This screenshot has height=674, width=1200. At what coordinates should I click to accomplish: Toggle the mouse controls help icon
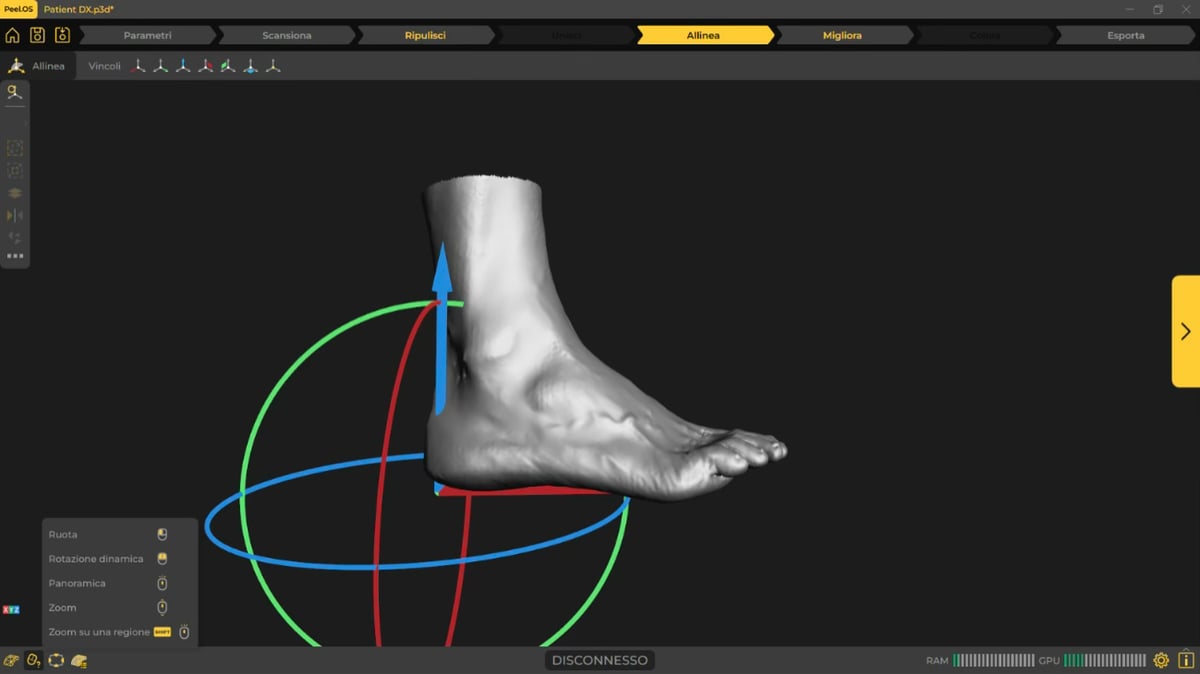34,660
